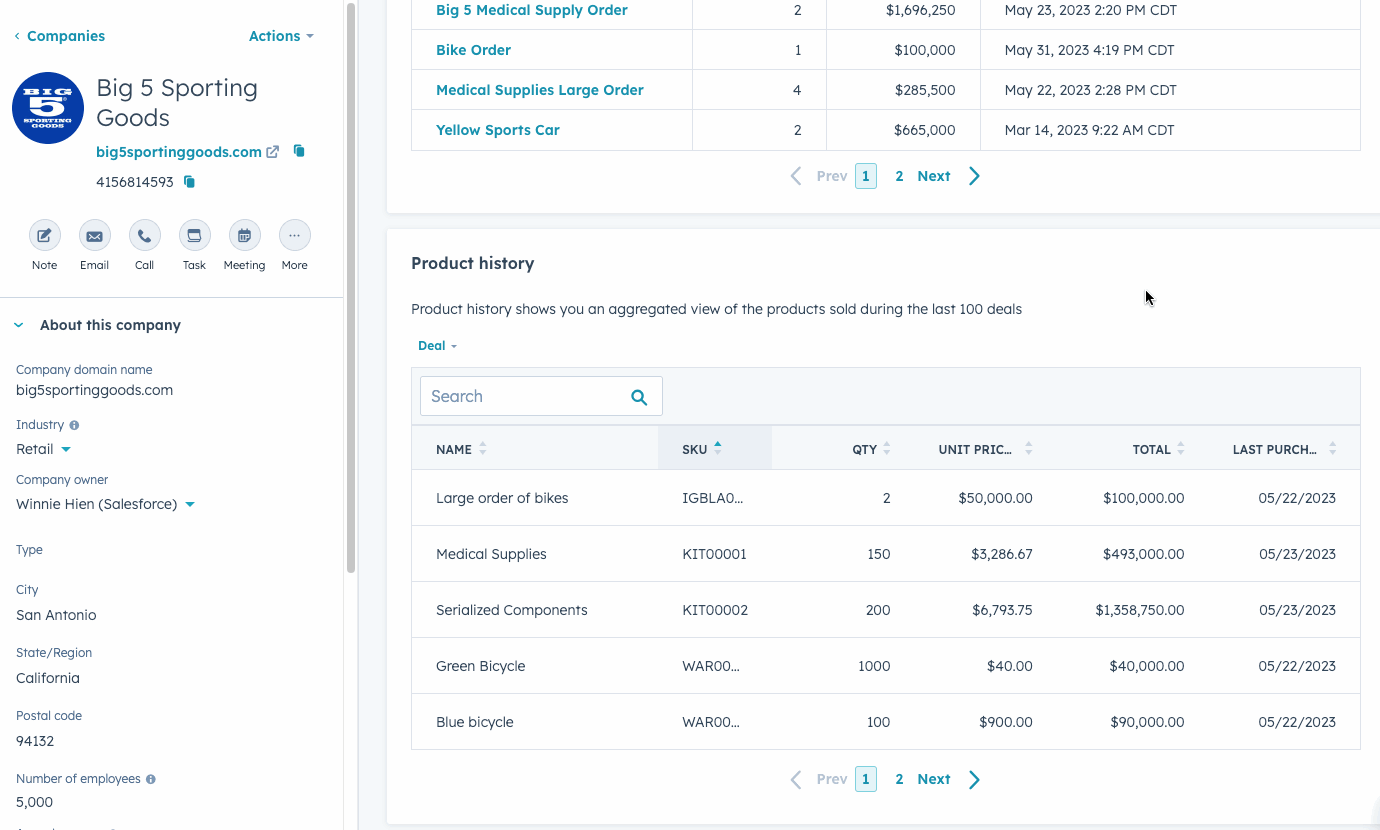1380x830 pixels.
Task: Click the Medical Supplies product name
Action: [491, 554]
